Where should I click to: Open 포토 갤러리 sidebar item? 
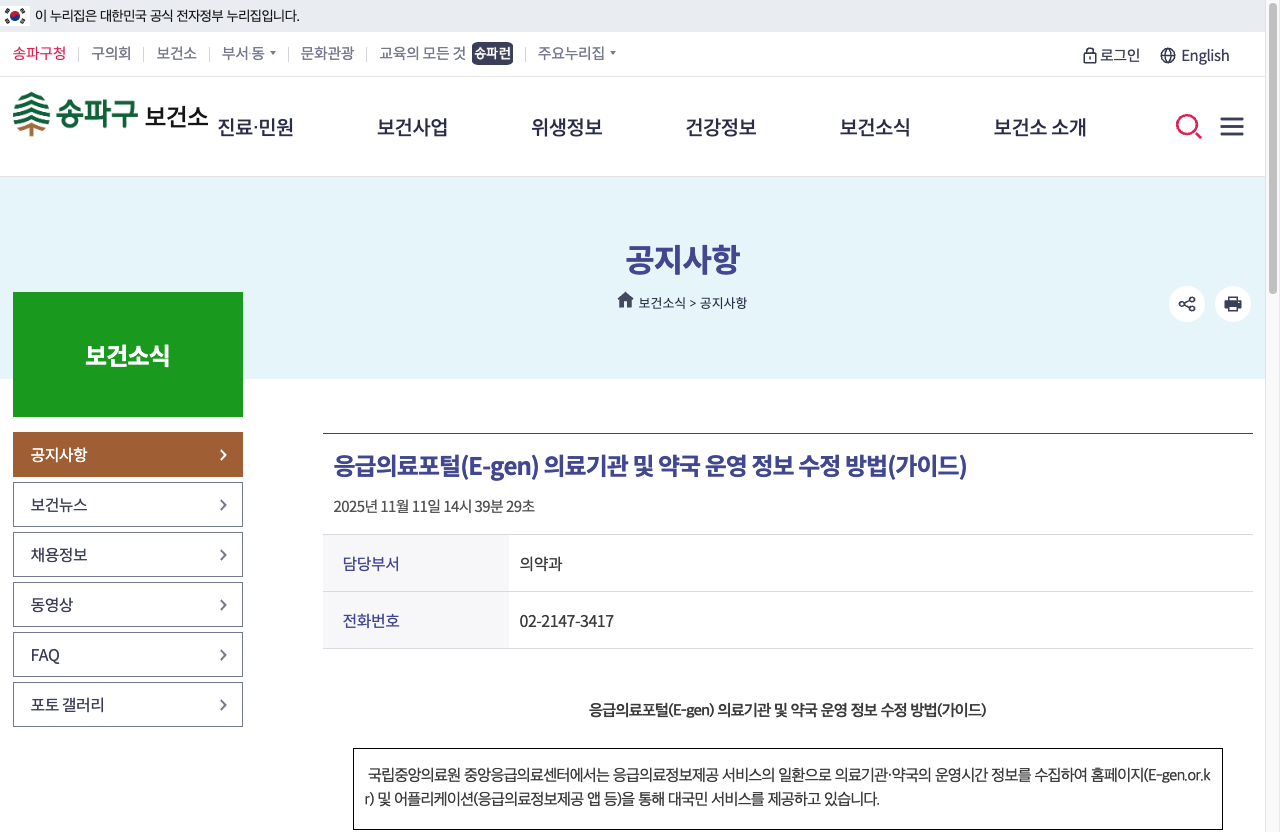click(x=128, y=704)
